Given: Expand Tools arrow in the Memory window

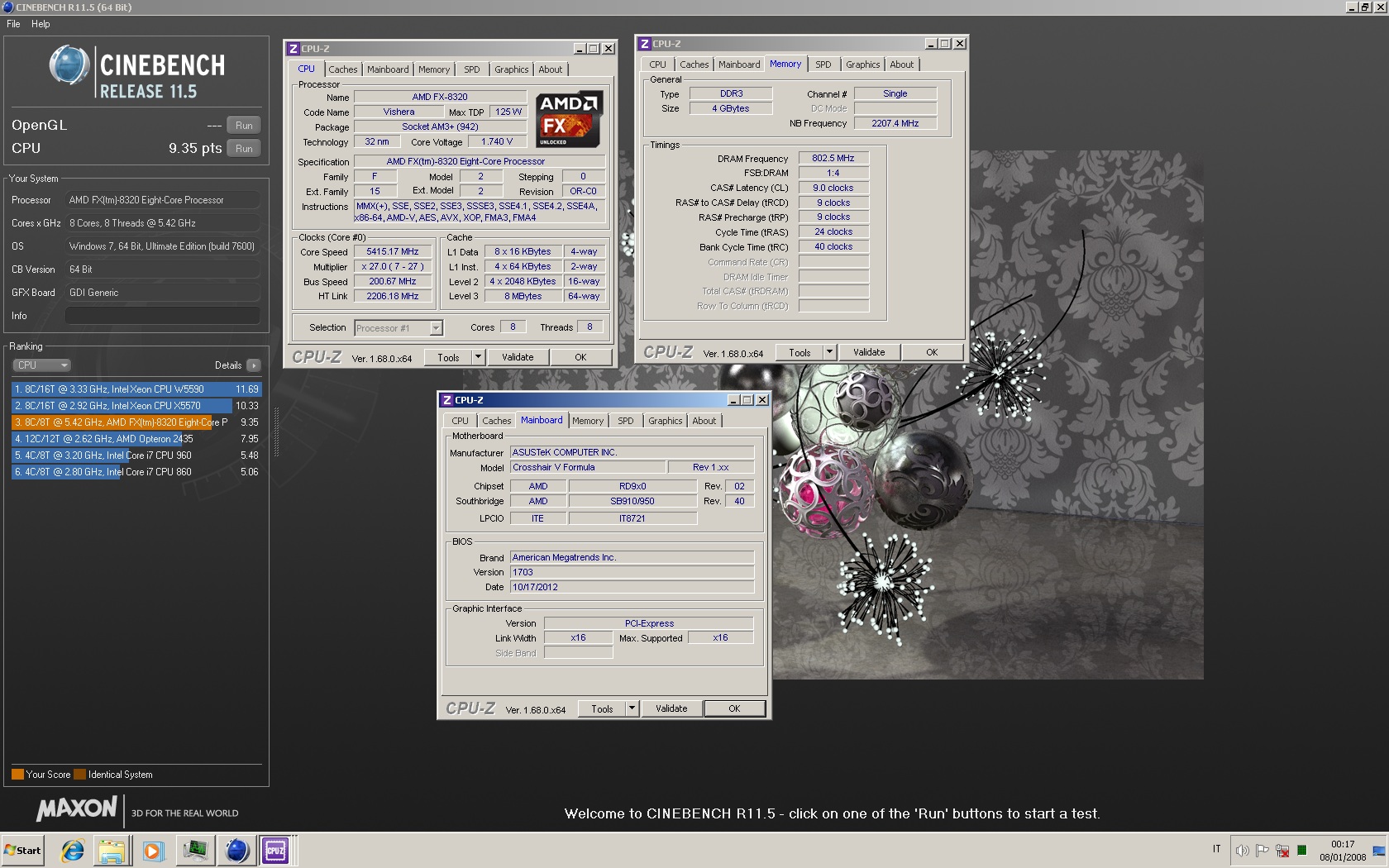Looking at the screenshot, I should (829, 352).
